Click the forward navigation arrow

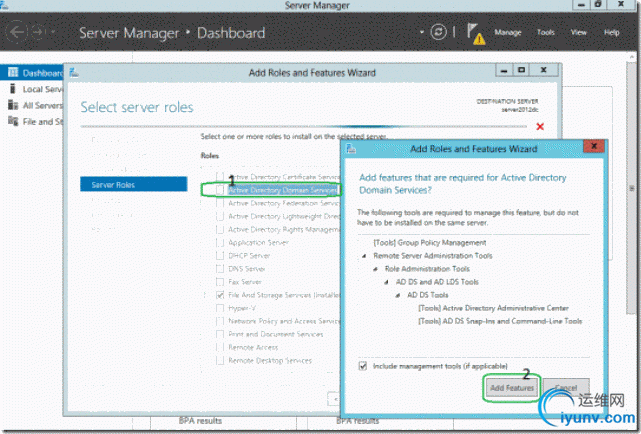coord(38,32)
